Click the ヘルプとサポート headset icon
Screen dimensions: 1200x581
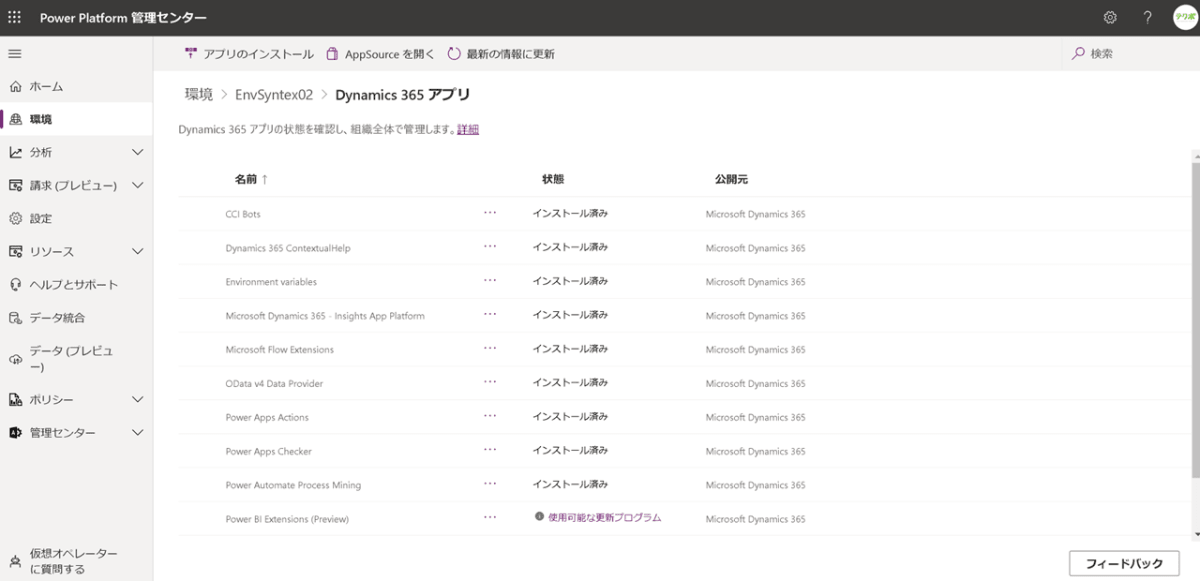click(15, 284)
